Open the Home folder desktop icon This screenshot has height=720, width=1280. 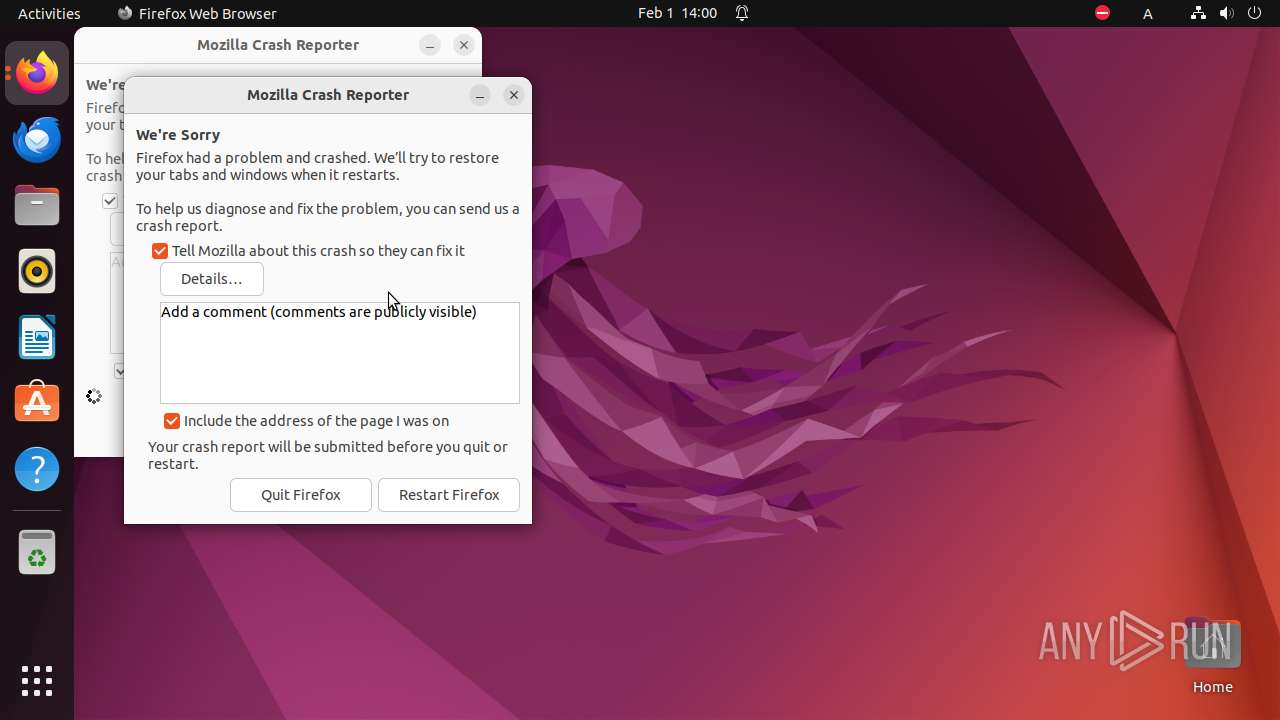click(1212, 657)
